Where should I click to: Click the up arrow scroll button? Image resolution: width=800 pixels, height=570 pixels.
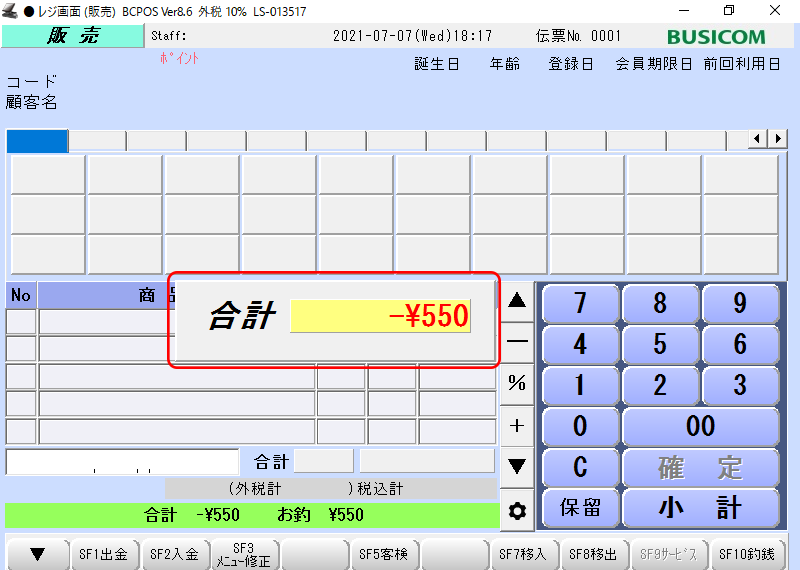(x=517, y=301)
